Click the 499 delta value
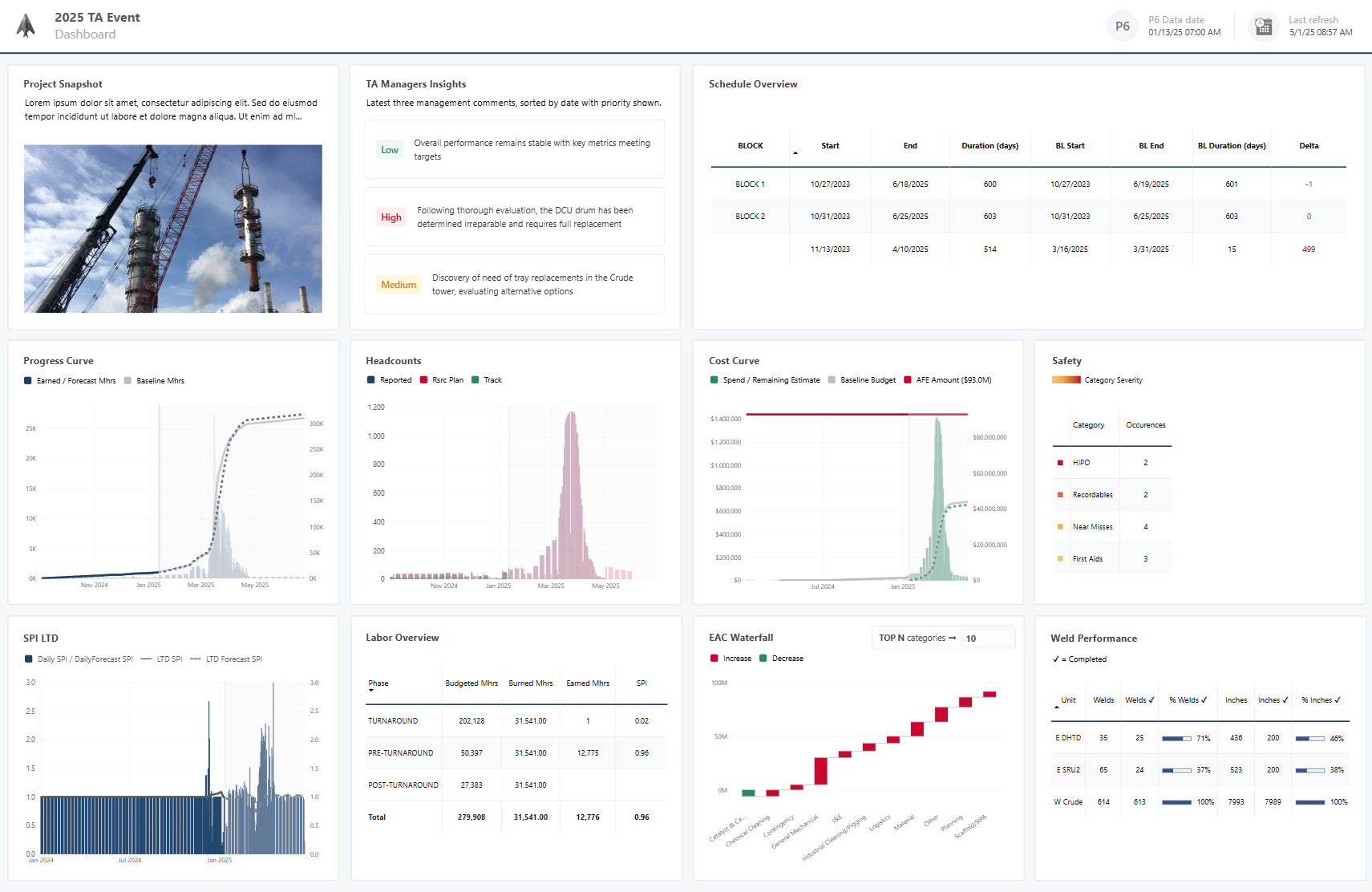 click(1309, 249)
